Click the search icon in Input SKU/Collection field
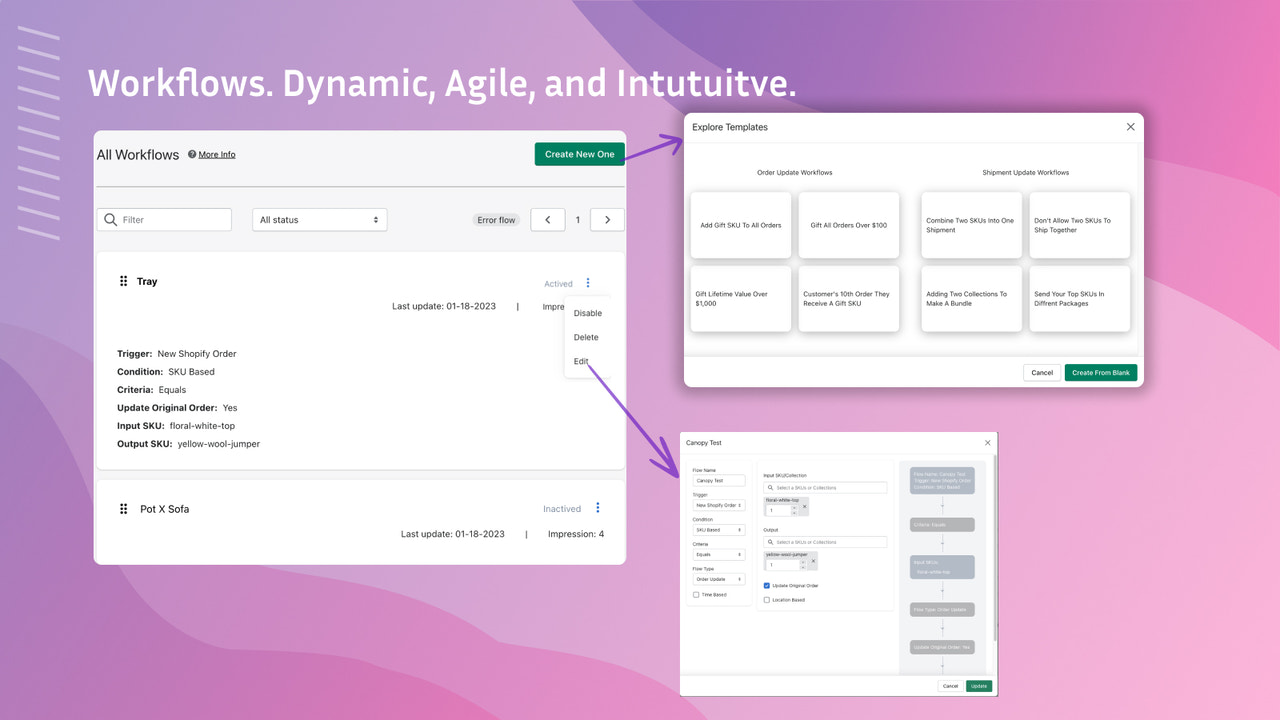 pyautogui.click(x=770, y=488)
